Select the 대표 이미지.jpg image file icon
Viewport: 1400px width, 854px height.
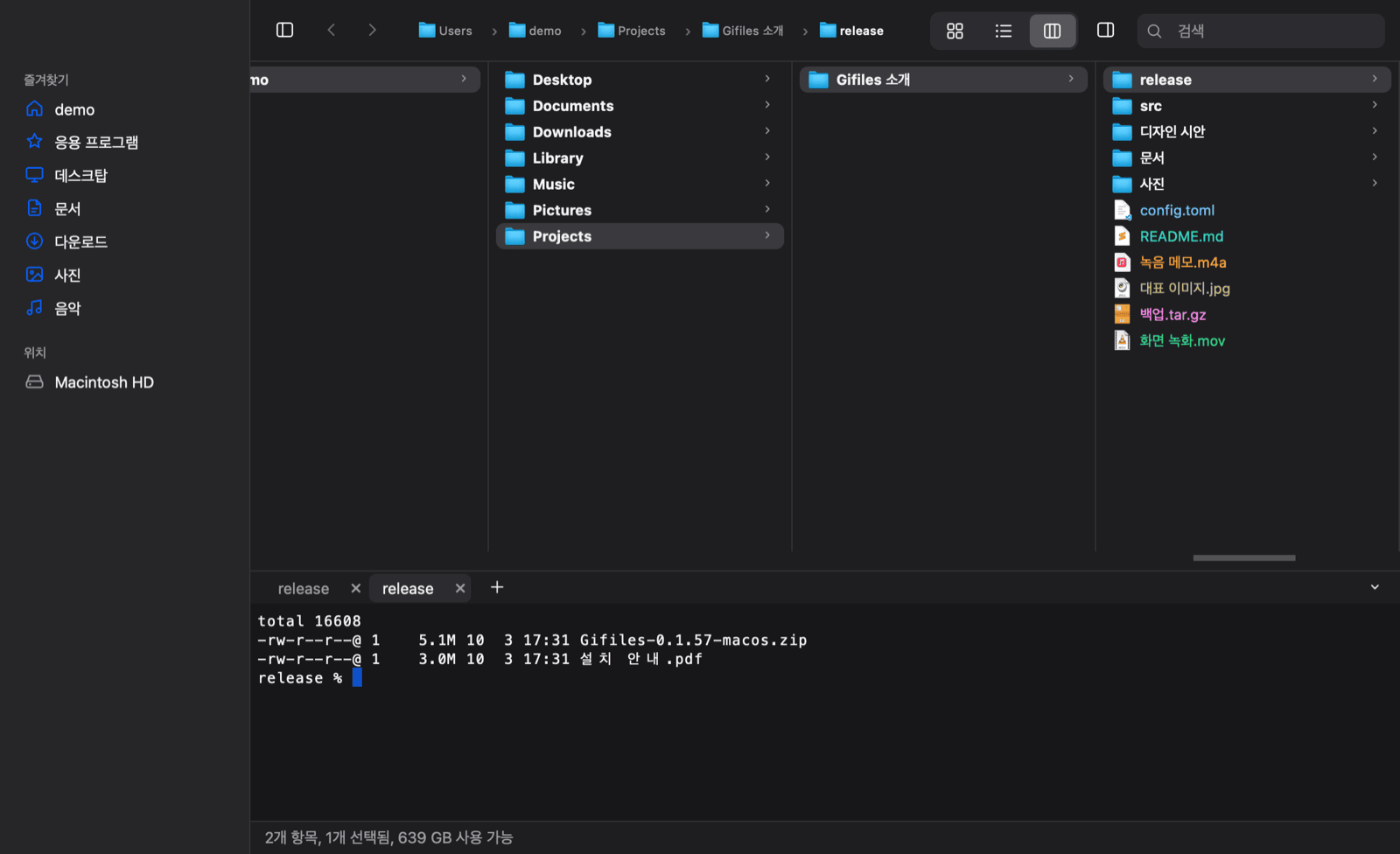(1122, 288)
